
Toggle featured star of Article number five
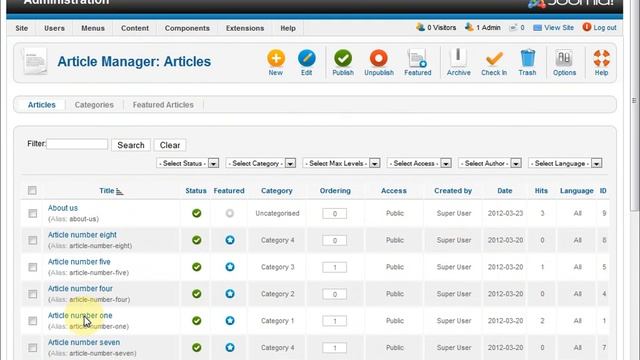pyautogui.click(x=230, y=267)
